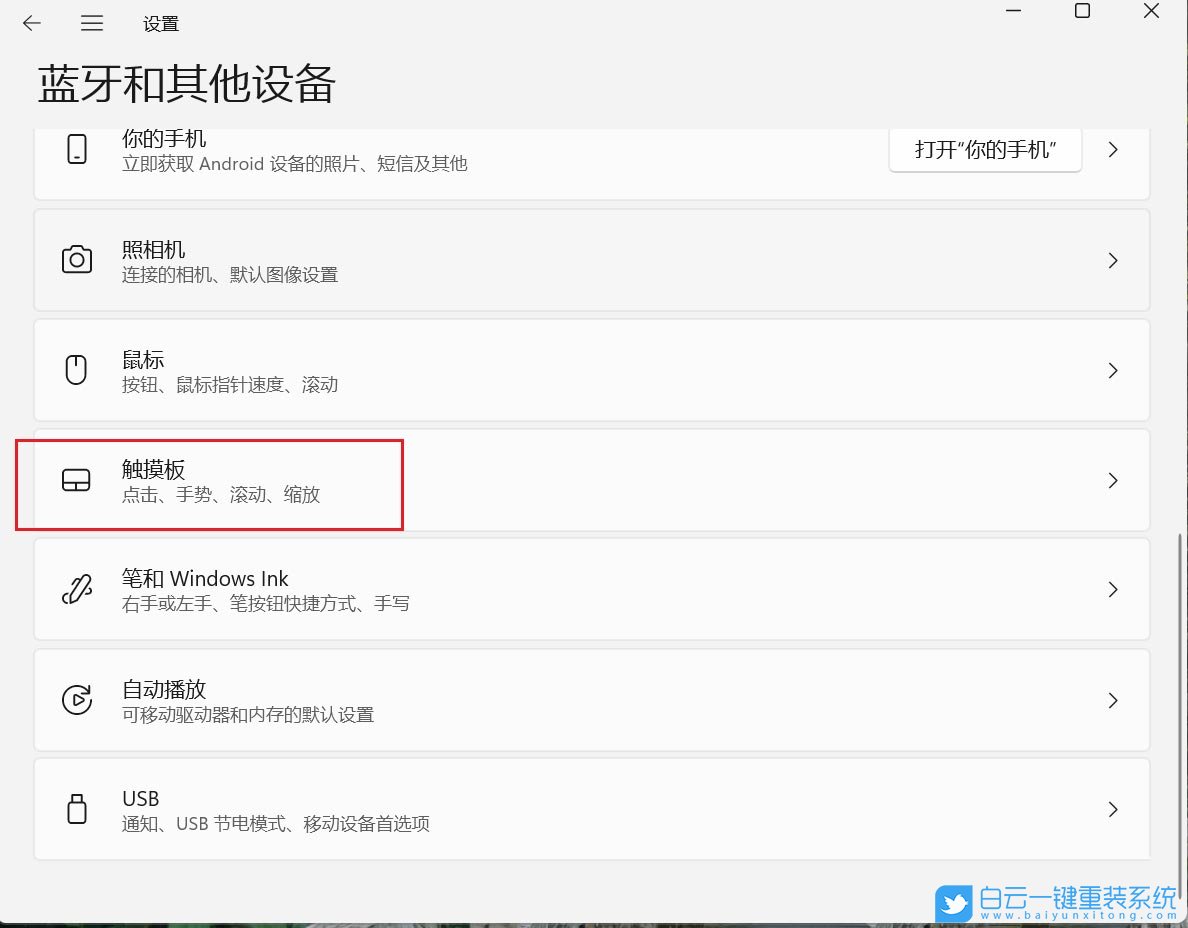
Task: Open the 设置 menu bar label
Action: (x=161, y=23)
